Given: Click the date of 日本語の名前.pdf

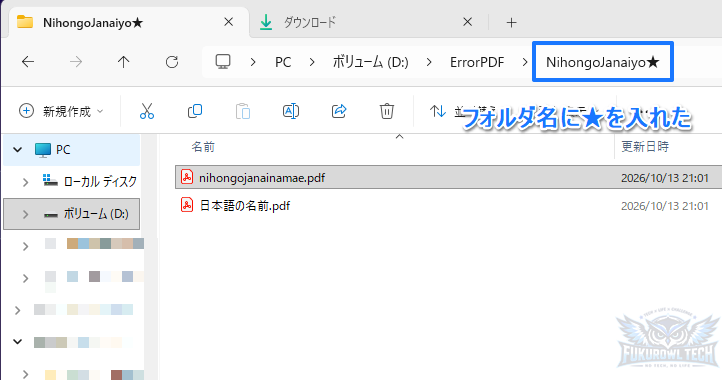Looking at the screenshot, I should click(x=664, y=205).
